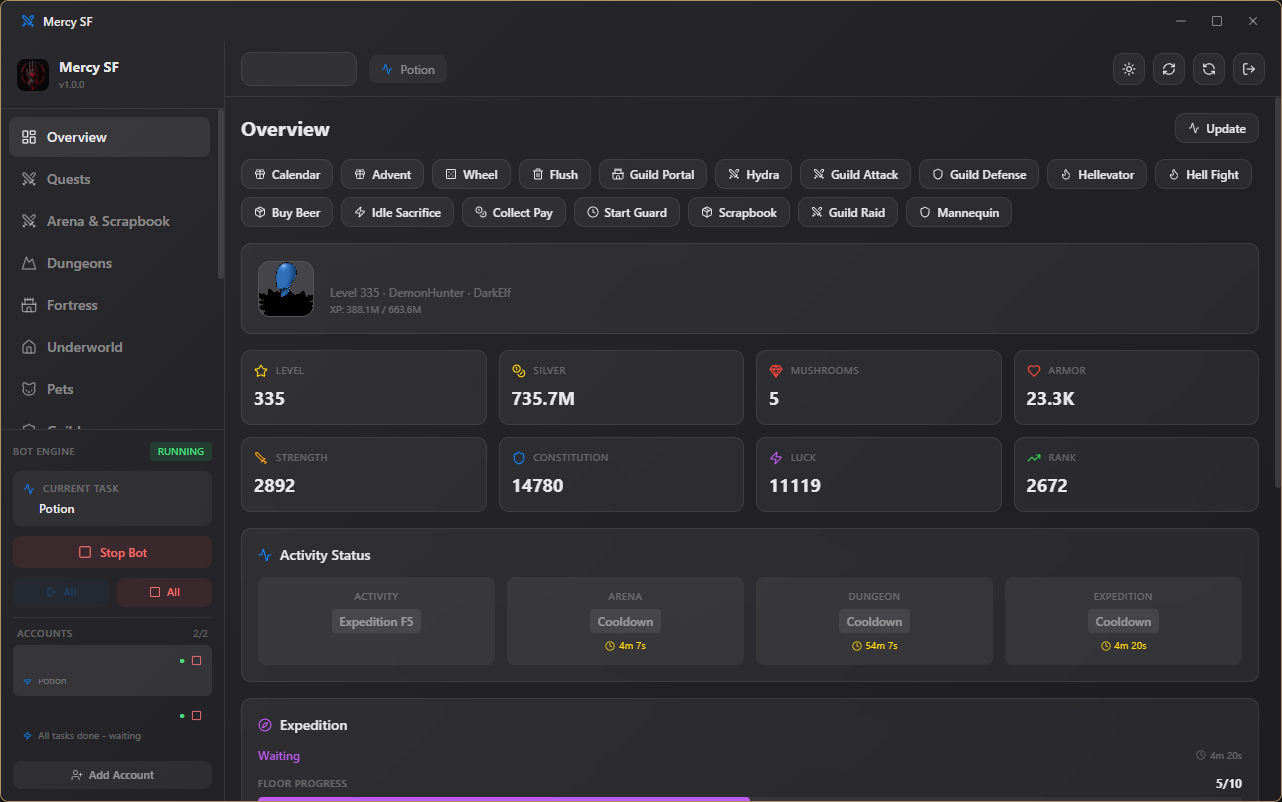This screenshot has height=802, width=1282.
Task: Open the account selector box beside Potion tag
Action: 299,69
